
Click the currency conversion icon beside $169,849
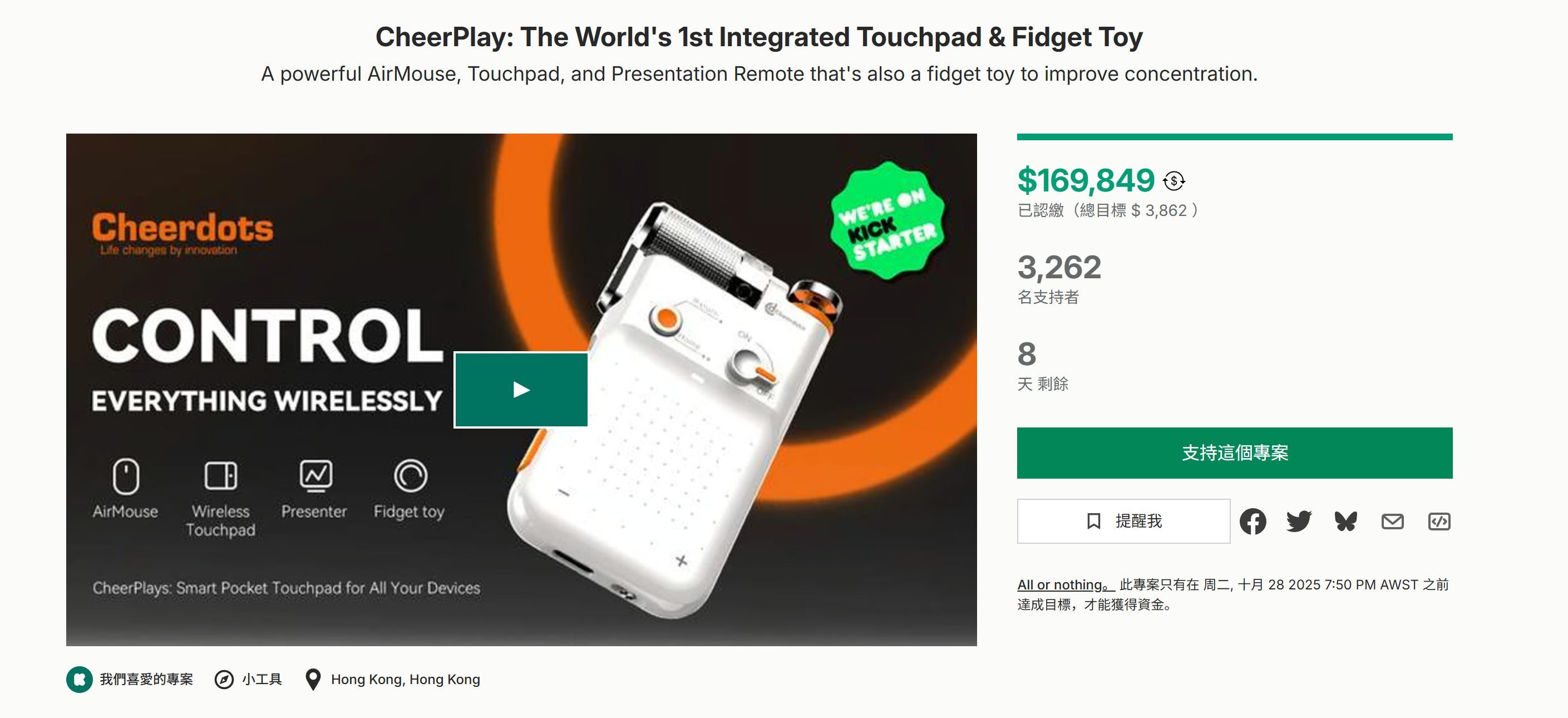click(x=1174, y=181)
